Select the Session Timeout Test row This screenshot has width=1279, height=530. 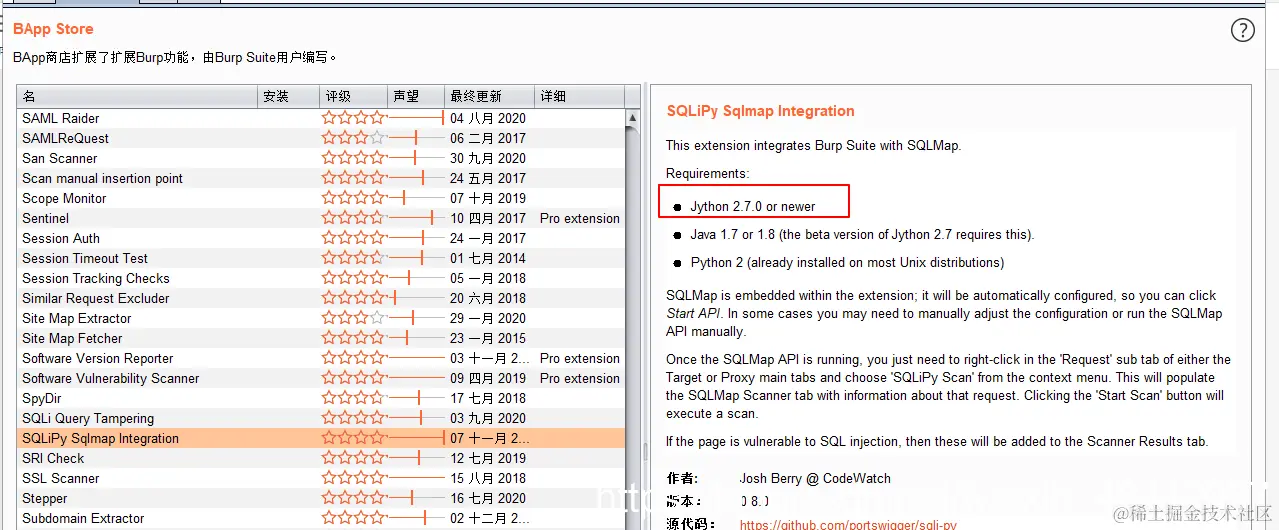pyautogui.click(x=321, y=258)
